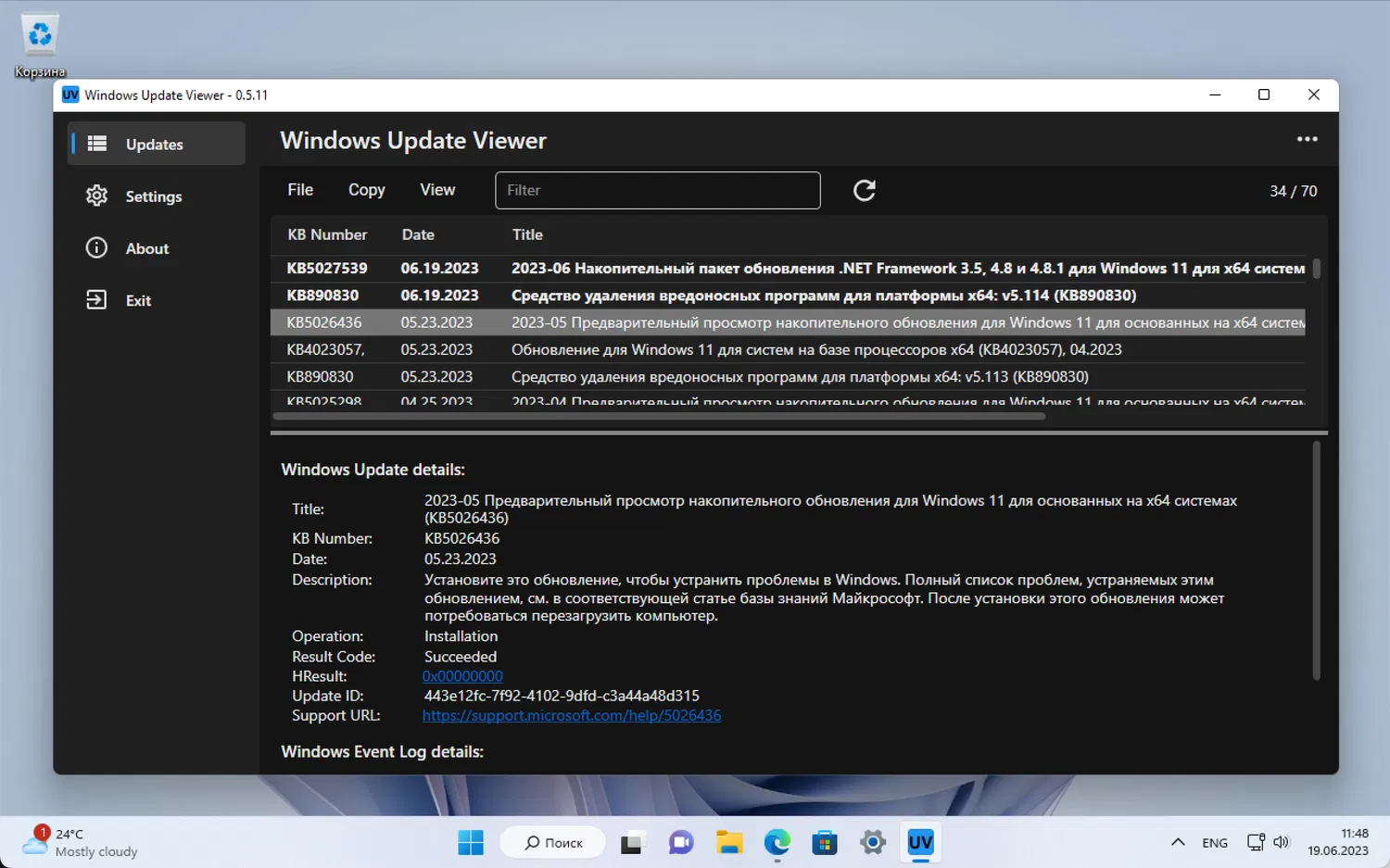Click the Filter input field
The image size is (1390, 868).
click(x=658, y=190)
